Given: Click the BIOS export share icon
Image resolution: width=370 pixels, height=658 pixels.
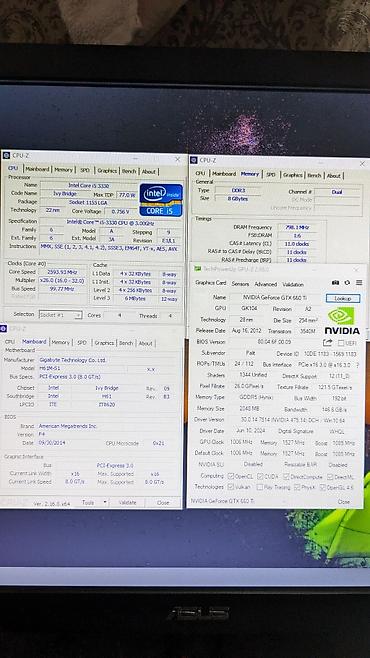Looking at the screenshot, I should (x=328, y=342).
